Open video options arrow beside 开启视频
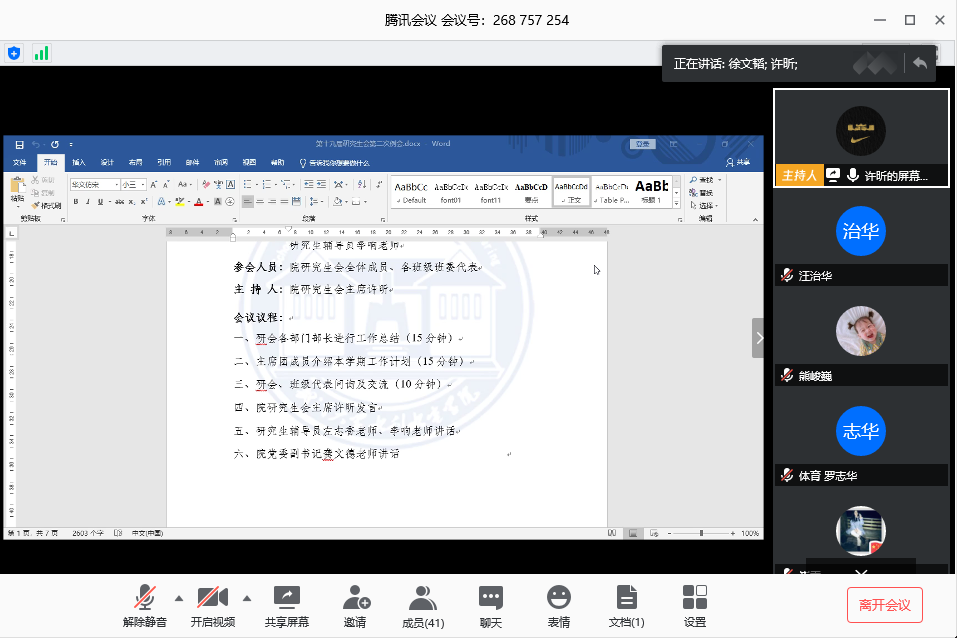The height and width of the screenshot is (638, 957). tap(246, 599)
